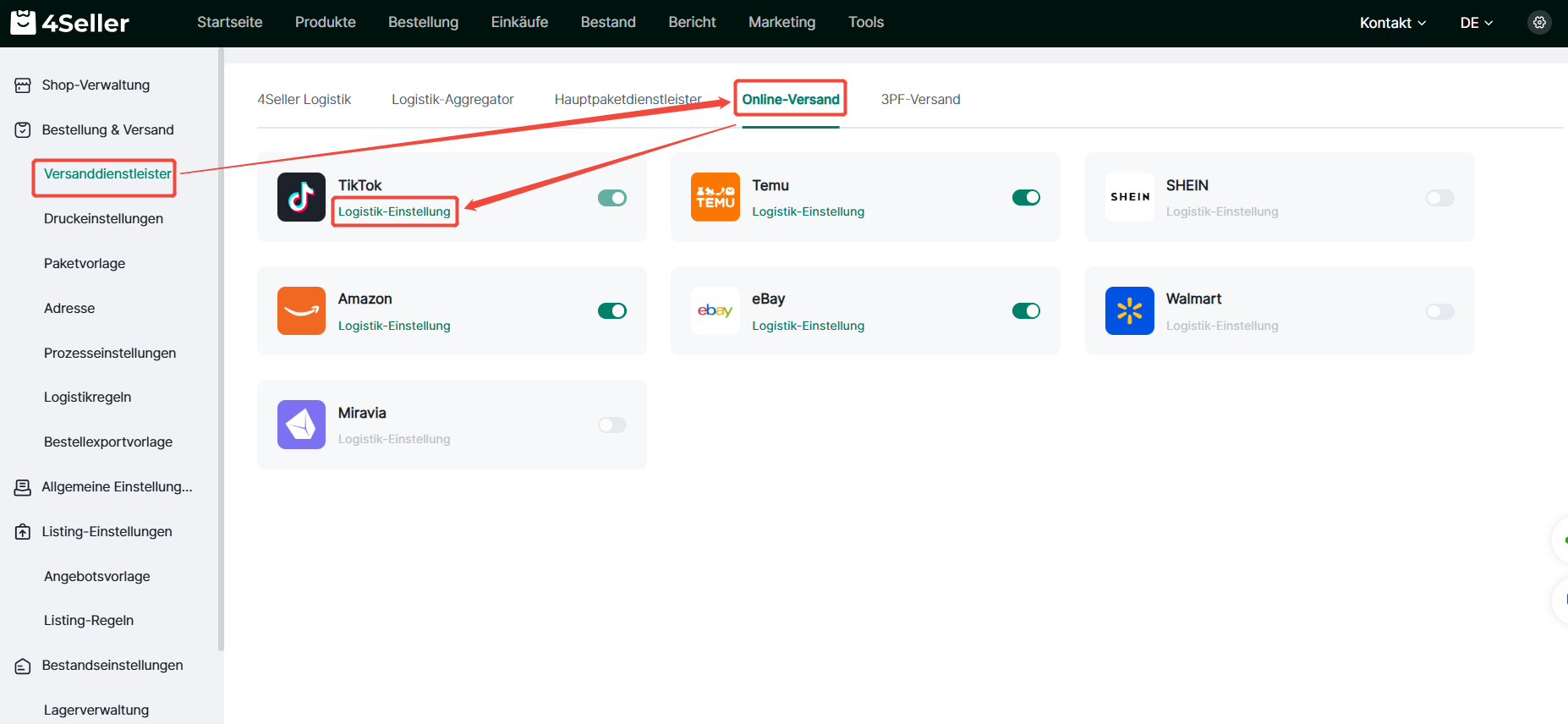Switch to 4Seller Logistik tab
1568x724 pixels.
pyautogui.click(x=304, y=100)
